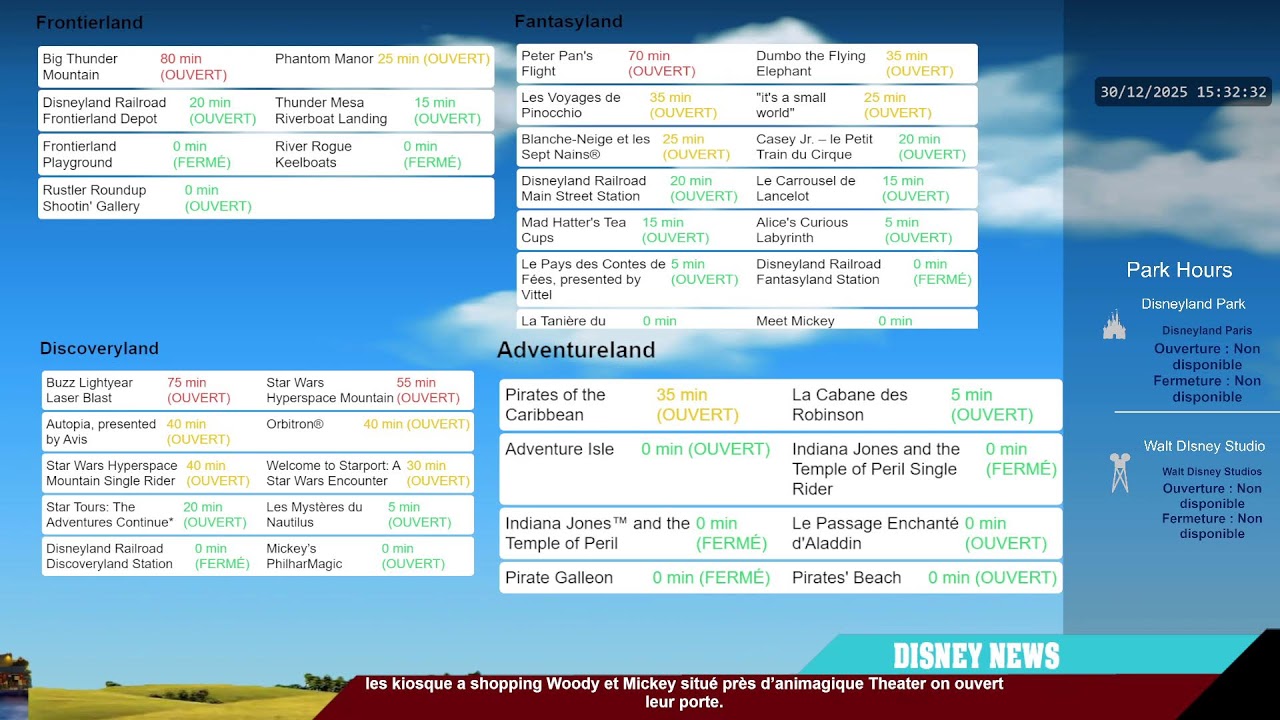The height and width of the screenshot is (720, 1280).
Task: Click the Walt Disney Studio water tower icon
Action: (1119, 473)
